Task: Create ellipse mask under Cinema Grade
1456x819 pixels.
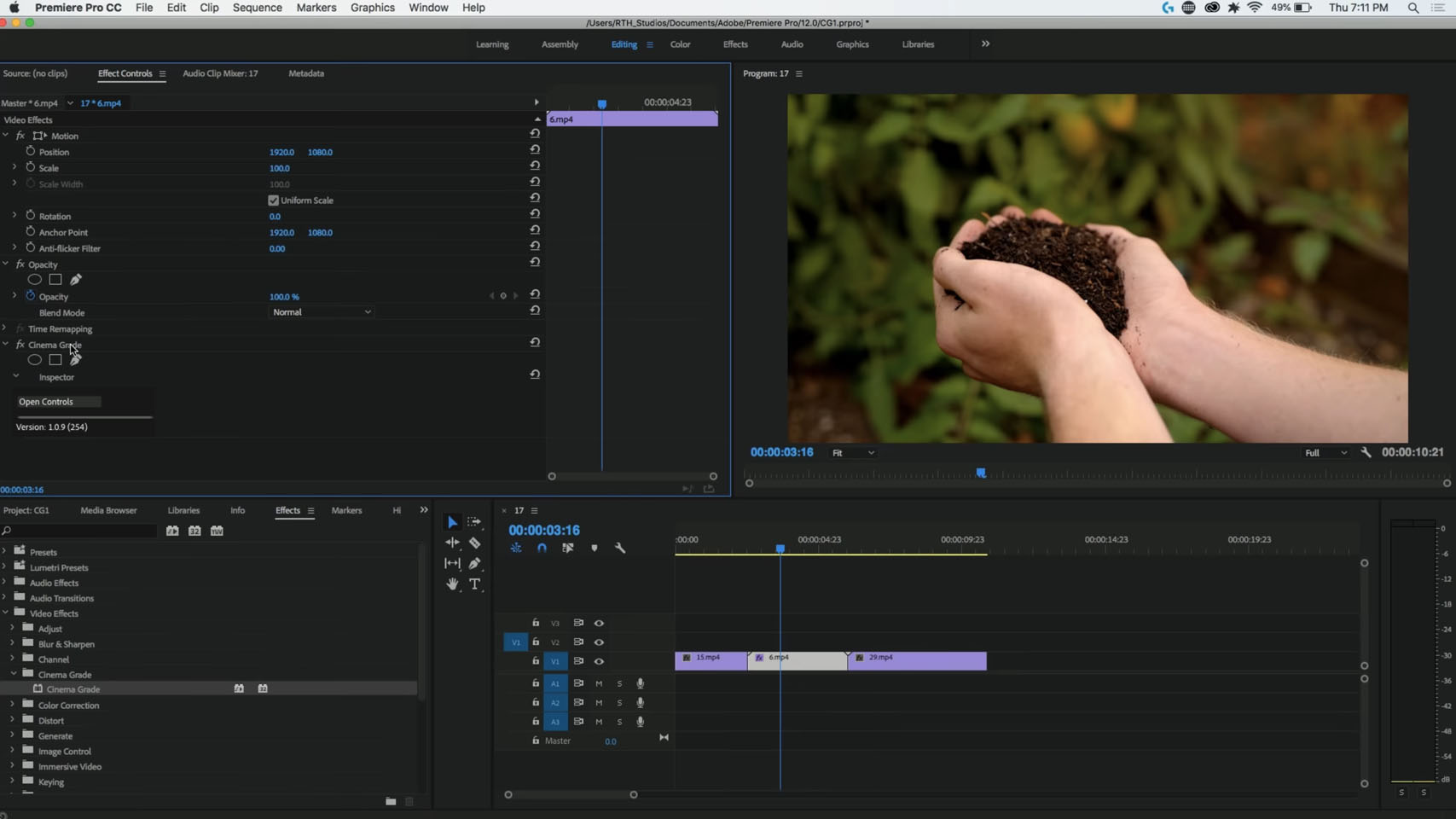Action: [34, 360]
